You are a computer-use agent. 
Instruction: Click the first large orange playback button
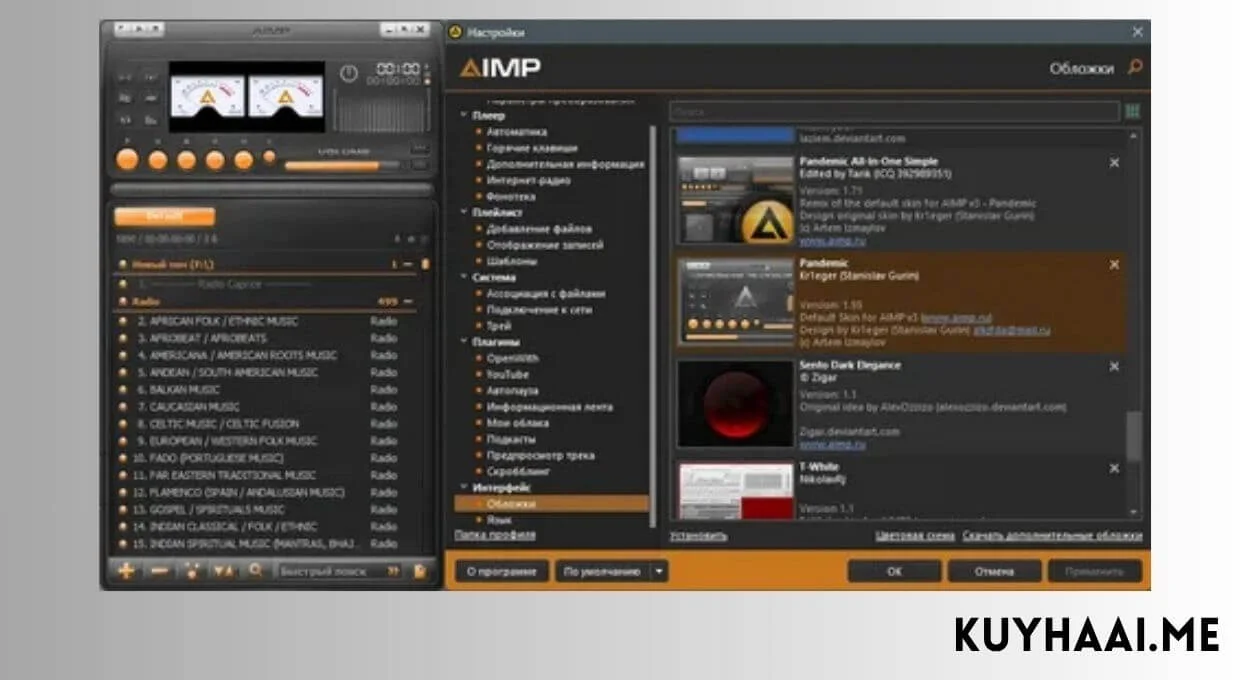tap(127, 160)
